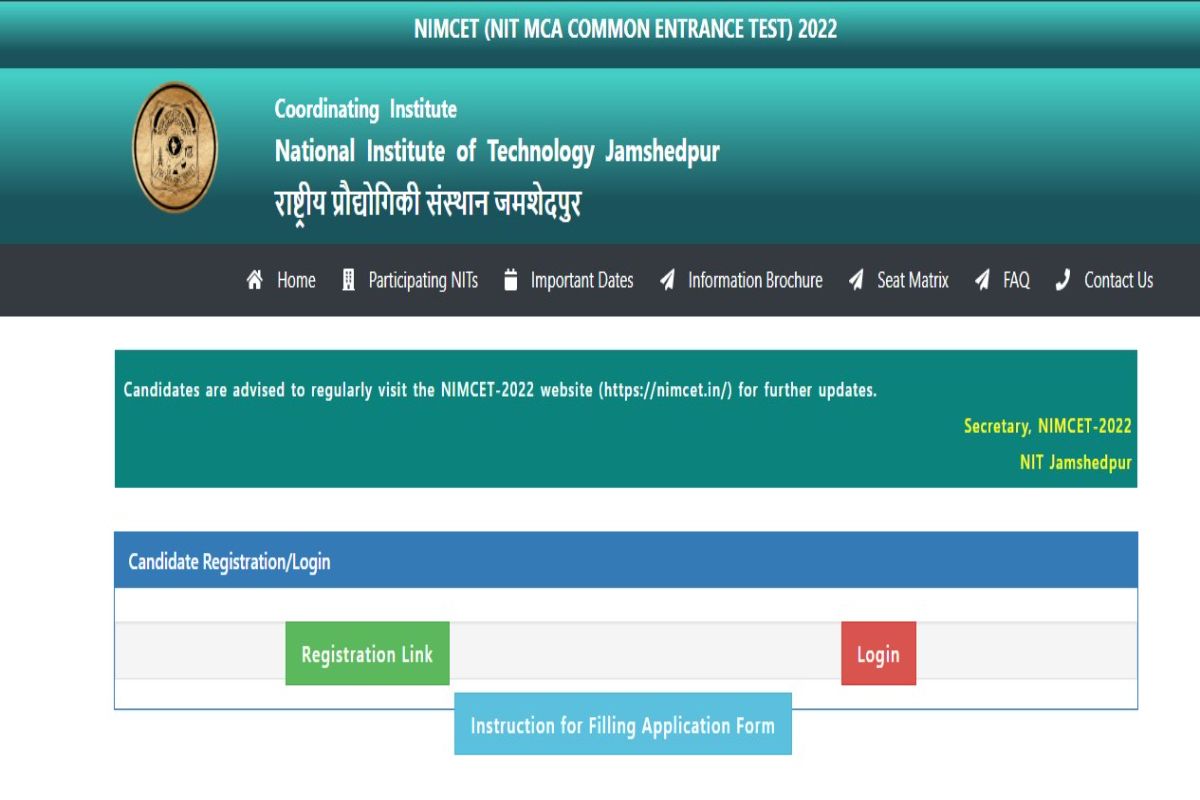Click the 'Candidates are advised' notice text
Image resolution: width=1200 pixels, height=800 pixels.
[x=500, y=390]
